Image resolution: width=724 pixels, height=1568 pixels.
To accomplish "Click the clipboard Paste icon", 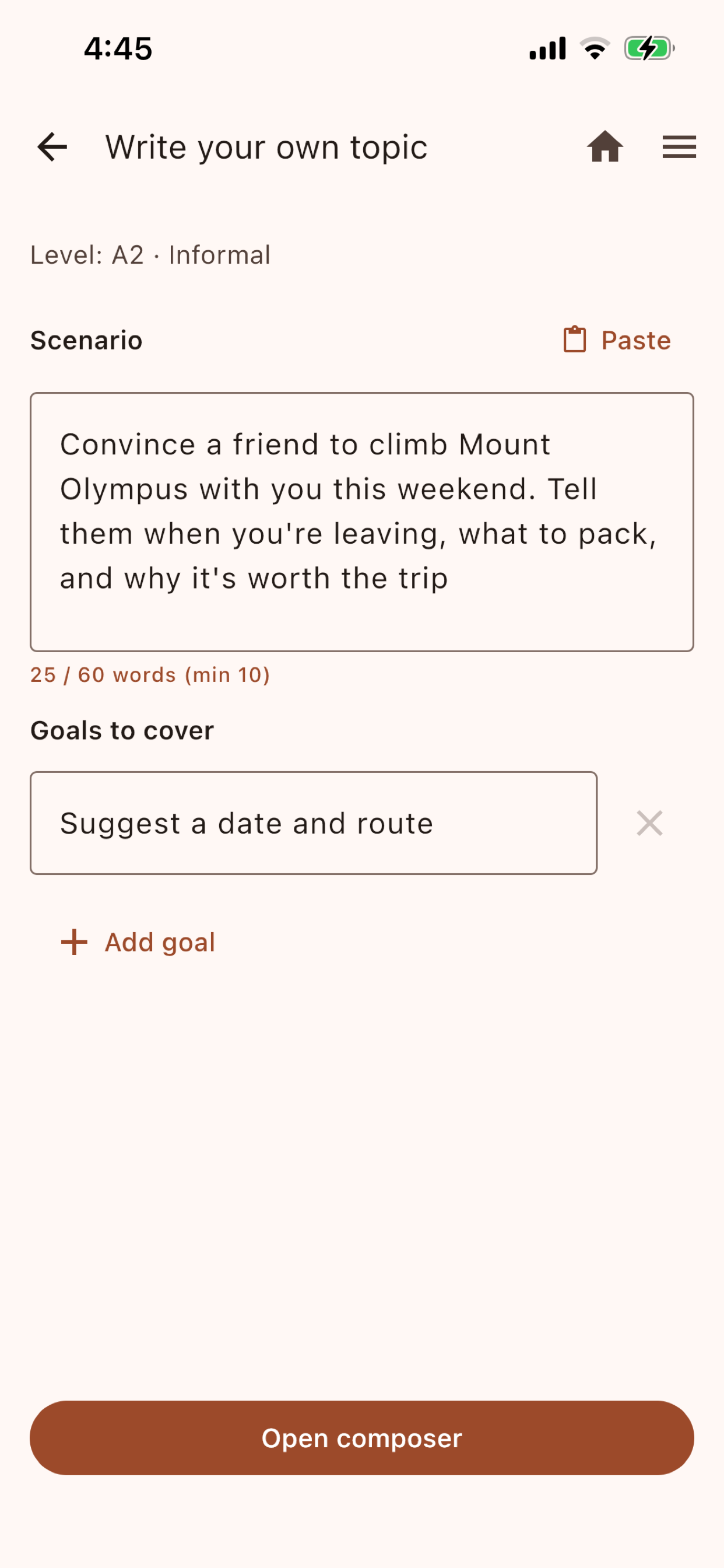I will coord(574,339).
